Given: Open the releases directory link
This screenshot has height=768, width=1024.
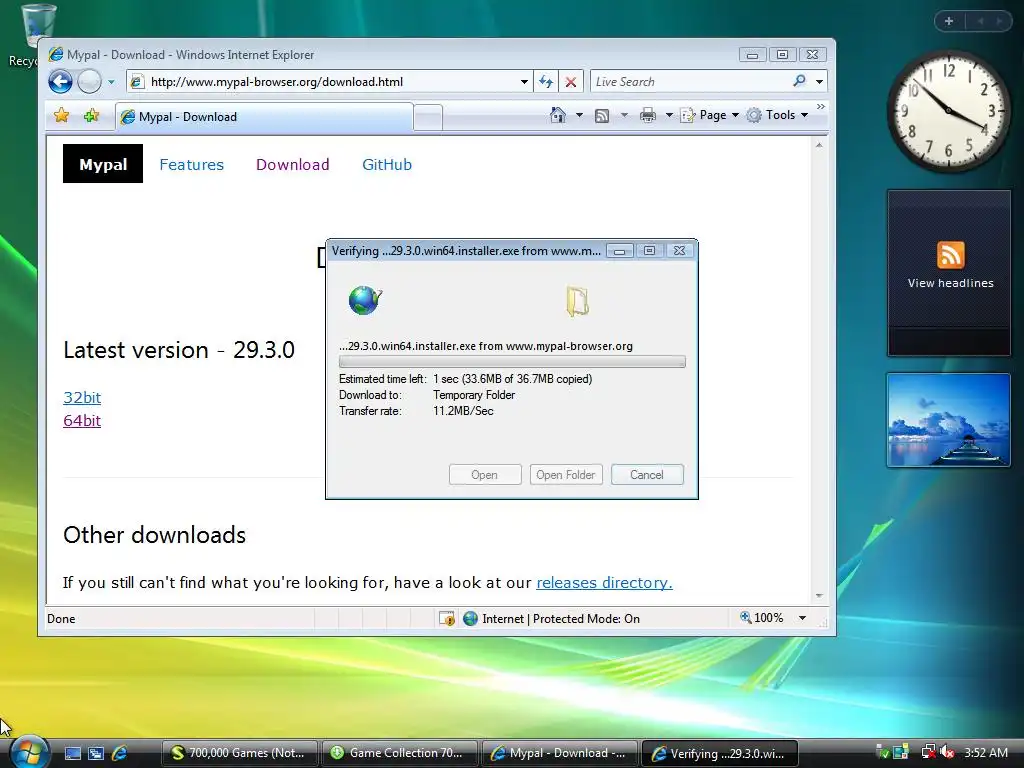Looking at the screenshot, I should point(604,583).
